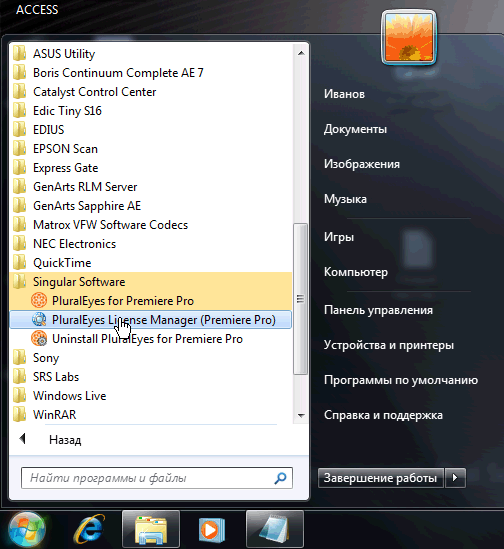The image size is (504, 549).
Task: Open shutdown options arrow menu
Action: [x=455, y=478]
